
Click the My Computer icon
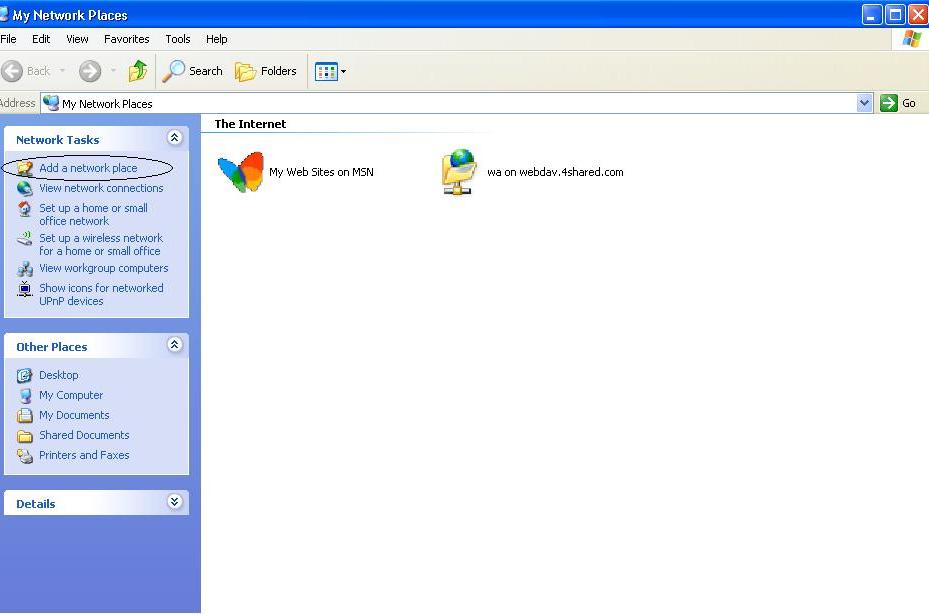(24, 395)
